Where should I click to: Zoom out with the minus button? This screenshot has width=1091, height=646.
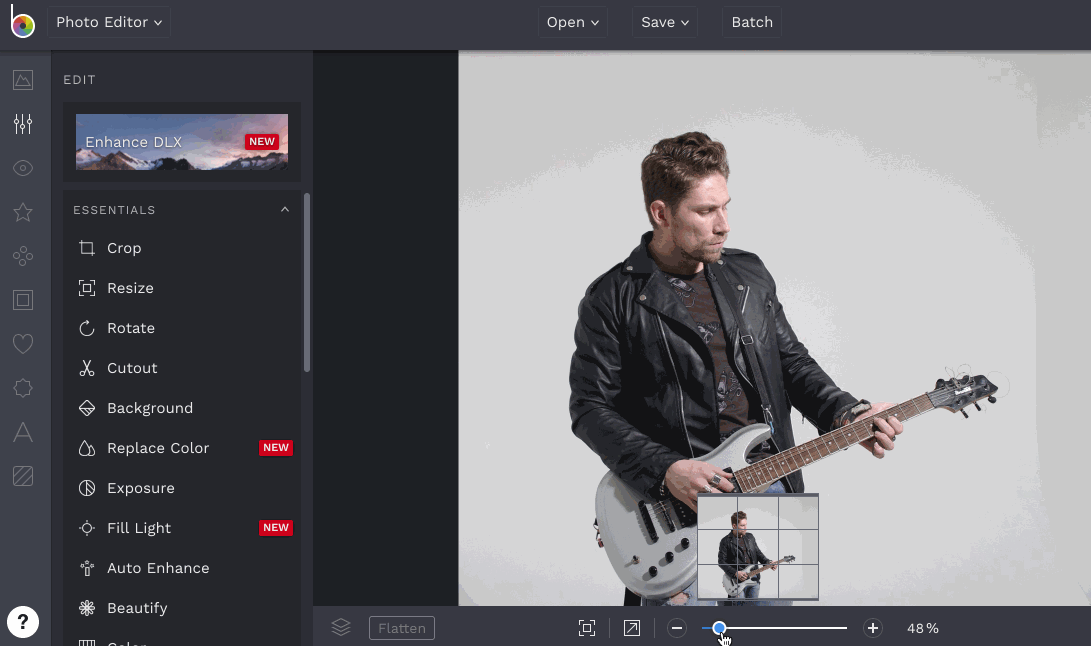click(676, 628)
